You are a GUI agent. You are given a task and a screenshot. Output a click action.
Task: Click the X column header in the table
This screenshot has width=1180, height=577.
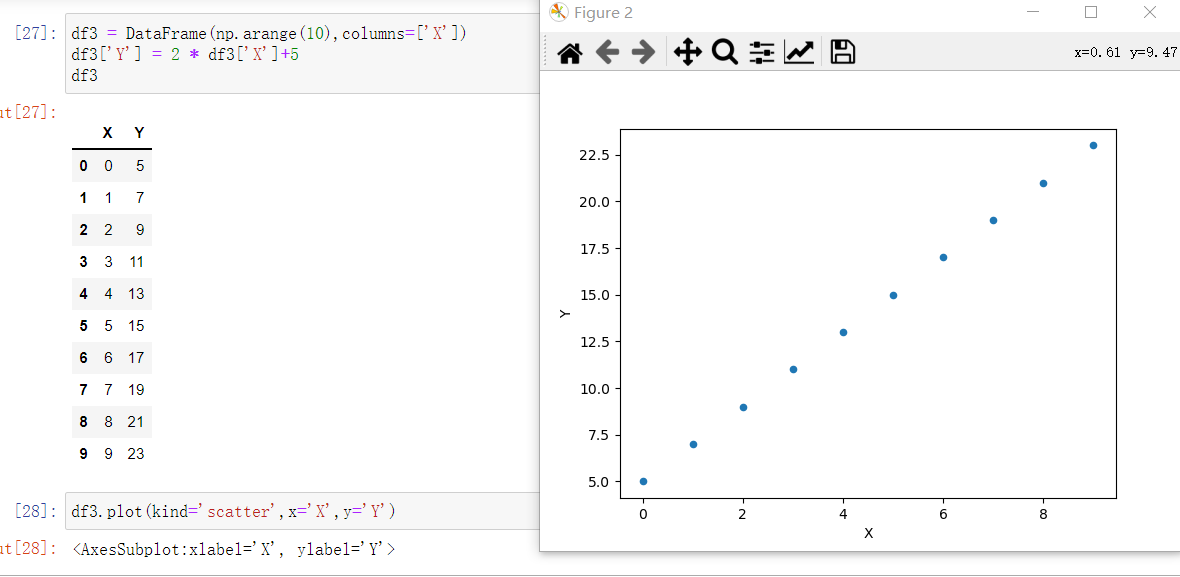click(x=108, y=133)
